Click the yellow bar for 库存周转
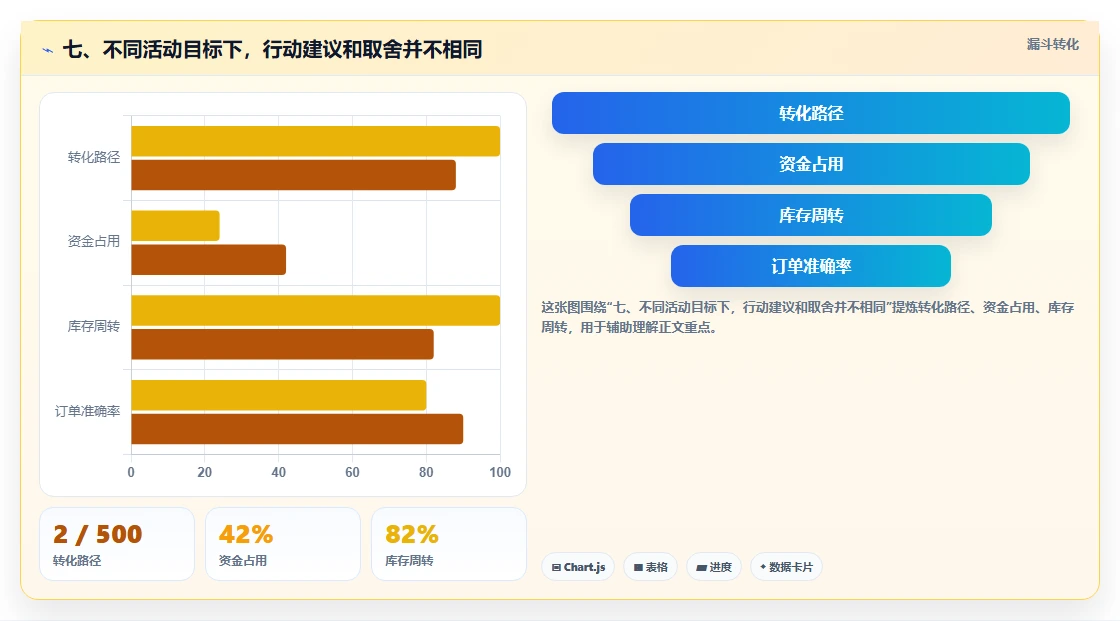Viewport: 1120px width, 621px height. (316, 310)
